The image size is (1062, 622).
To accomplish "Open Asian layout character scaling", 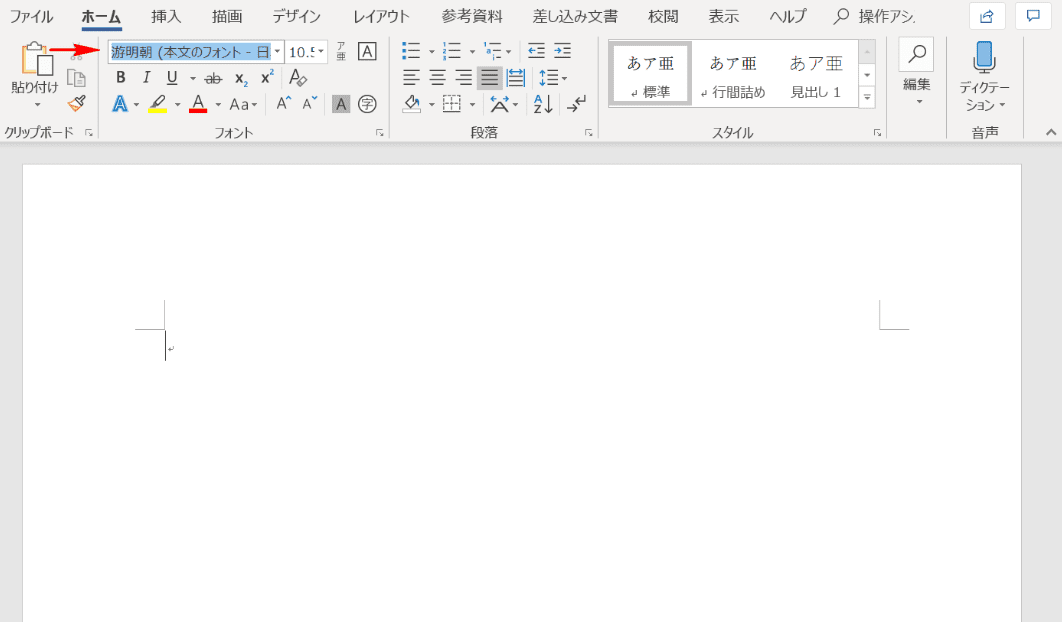I will coord(504,104).
